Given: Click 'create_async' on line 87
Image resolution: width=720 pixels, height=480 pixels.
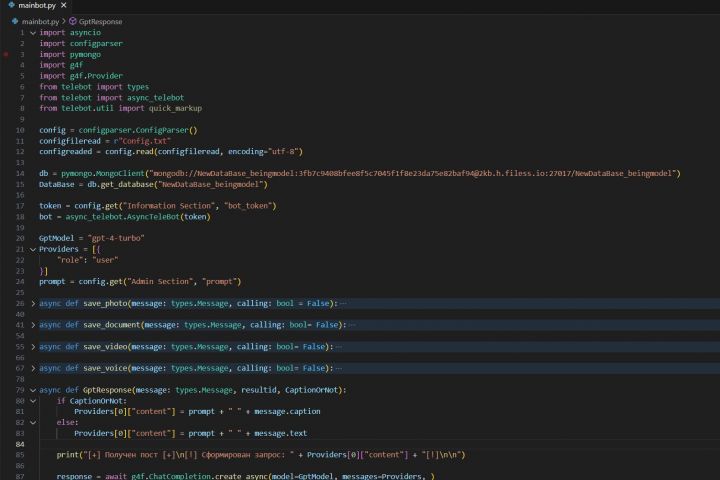Looking at the screenshot, I should pyautogui.click(x=241, y=476).
